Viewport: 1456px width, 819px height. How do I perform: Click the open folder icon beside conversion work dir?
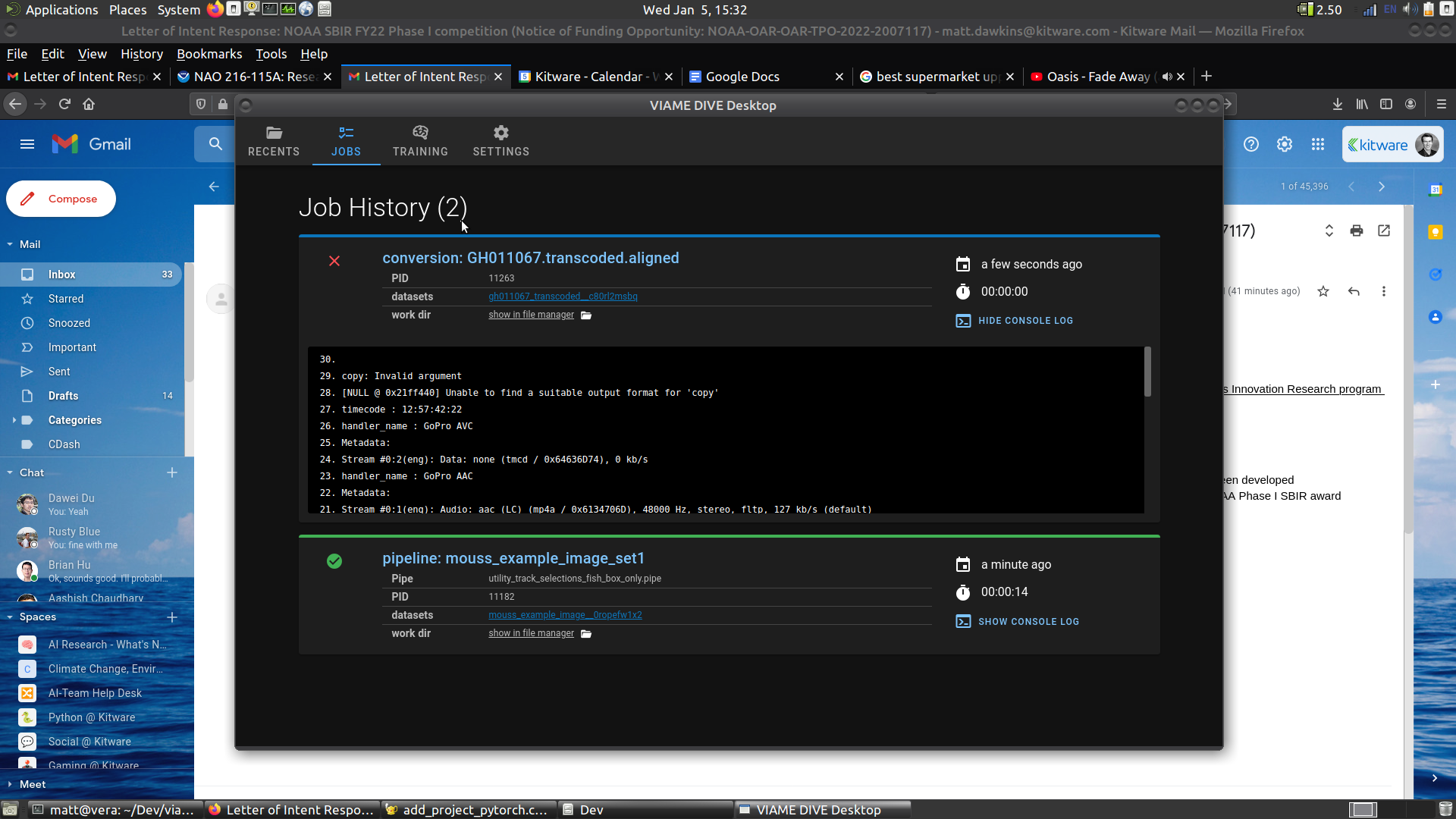click(x=586, y=315)
